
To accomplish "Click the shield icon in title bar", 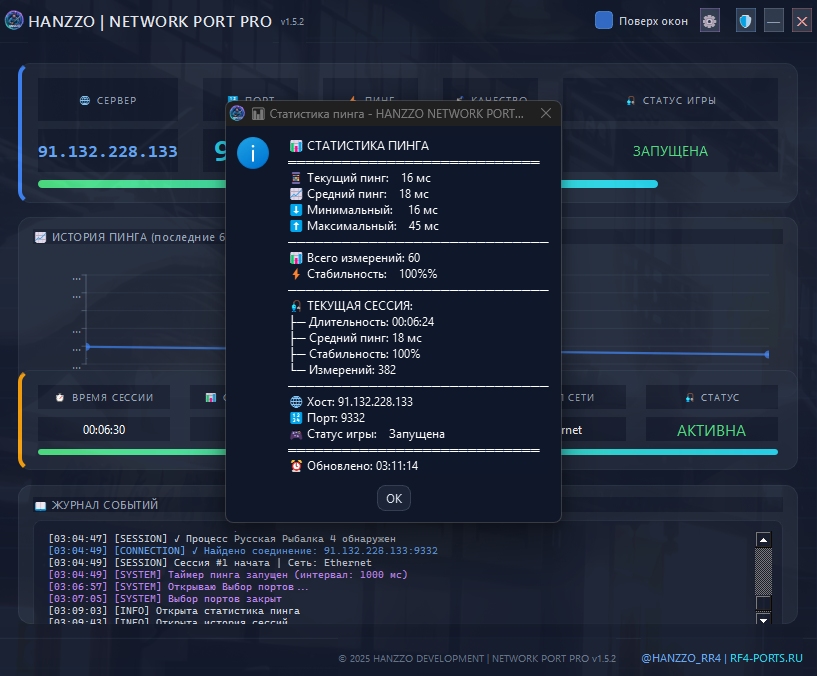I will click(x=745, y=21).
